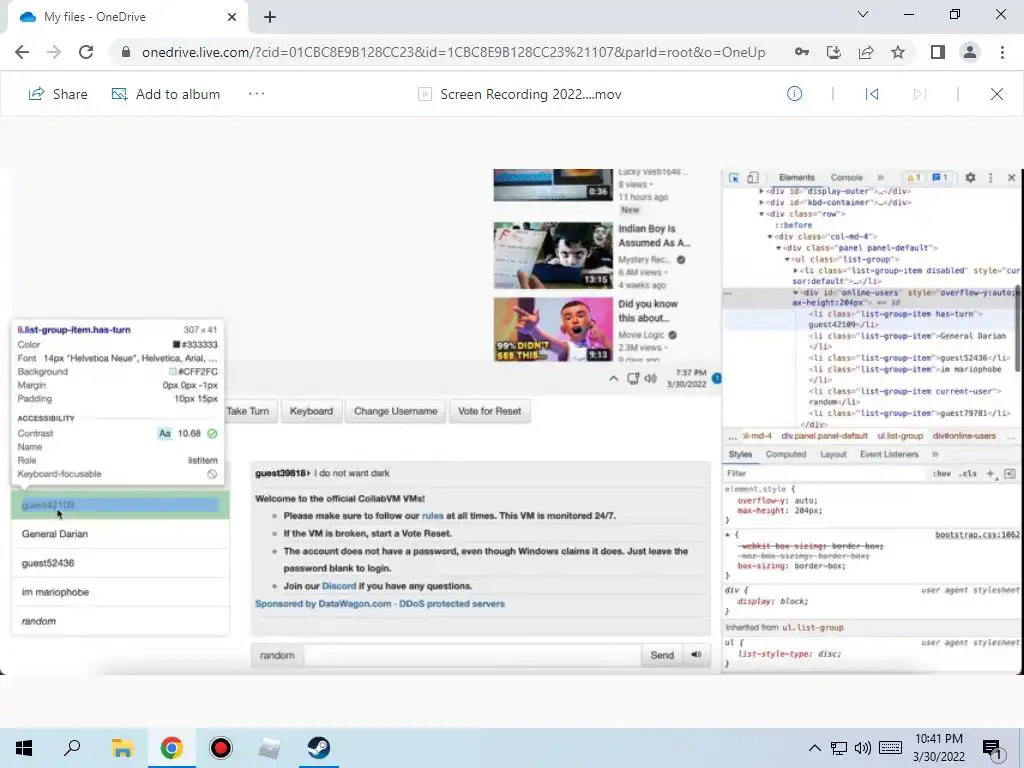Image resolution: width=1024 pixels, height=768 pixels.
Task: Select guest52436 in users list
Action: (x=120, y=563)
